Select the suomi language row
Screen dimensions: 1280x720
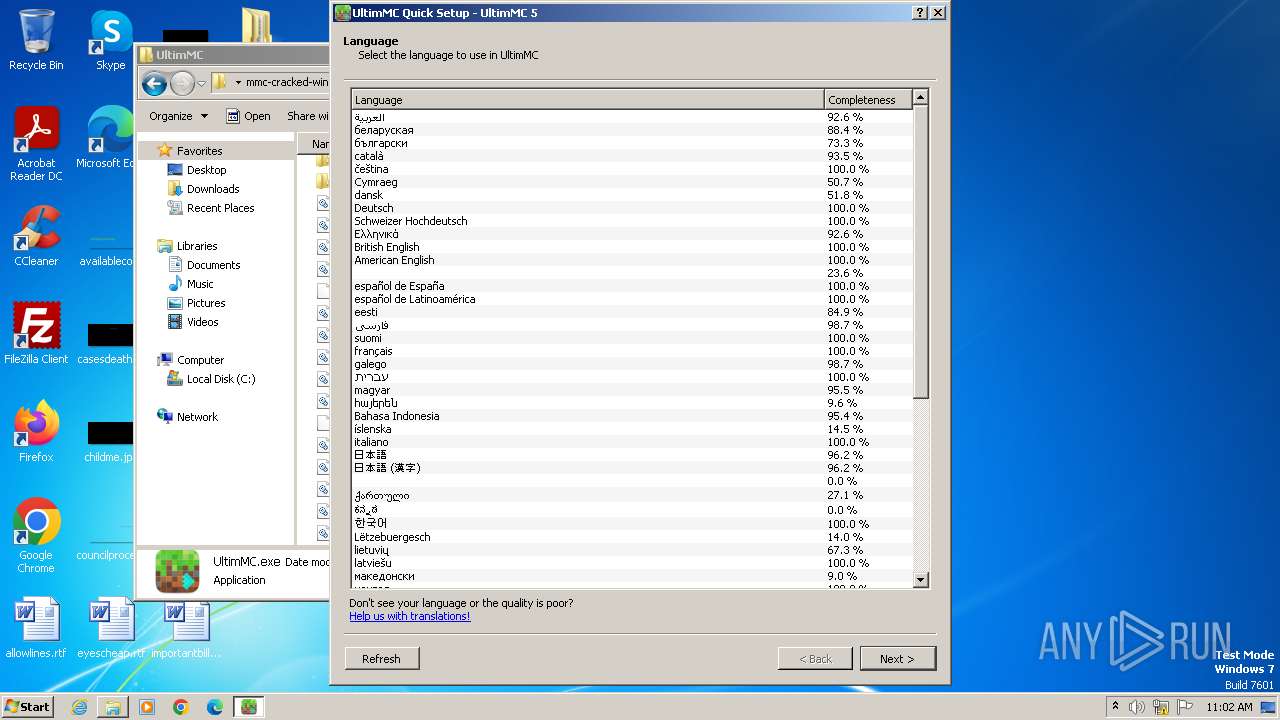coord(632,338)
